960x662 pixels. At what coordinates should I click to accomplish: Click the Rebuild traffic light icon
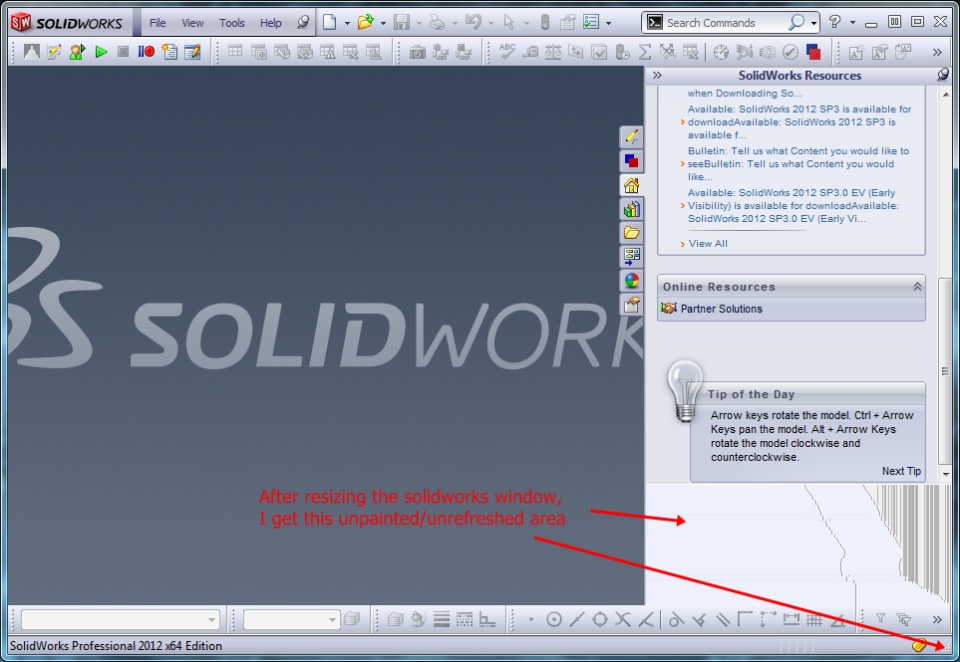coord(545,23)
